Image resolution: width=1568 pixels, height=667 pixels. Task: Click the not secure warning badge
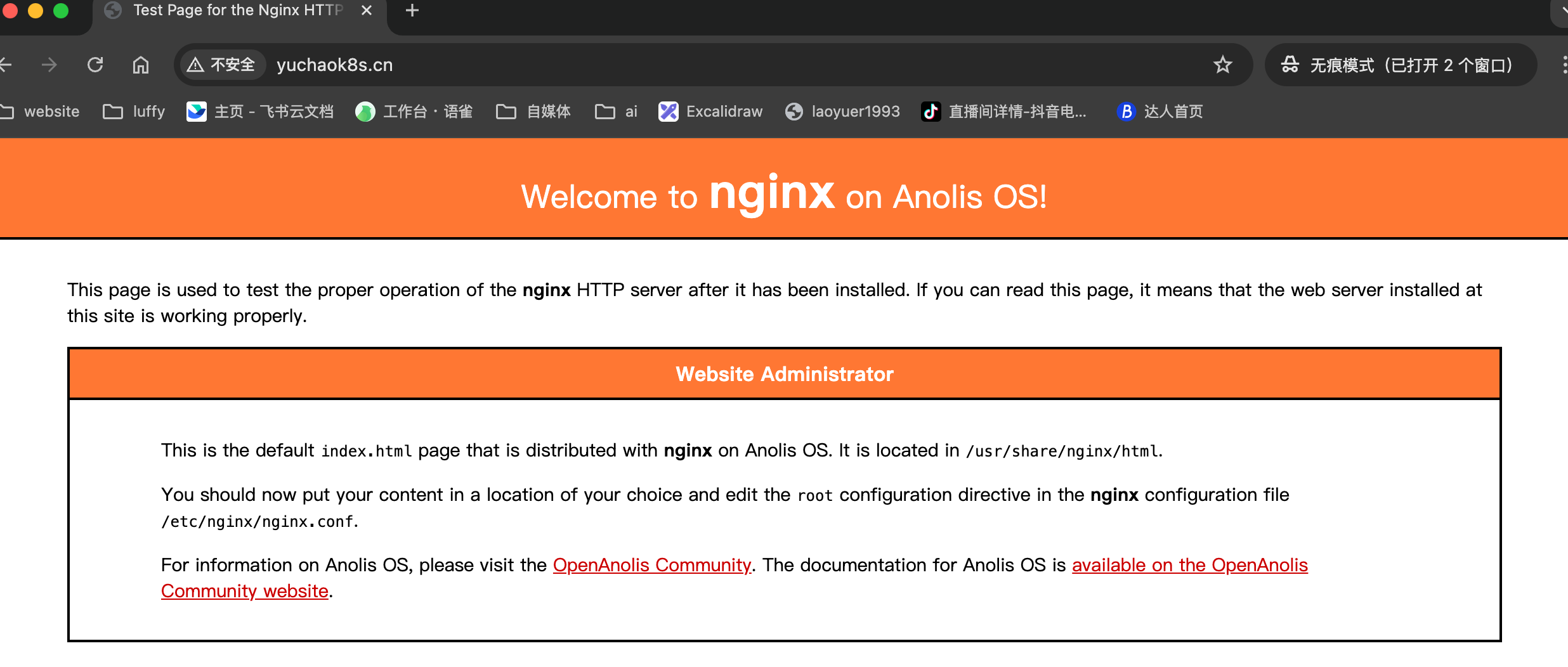[221, 65]
